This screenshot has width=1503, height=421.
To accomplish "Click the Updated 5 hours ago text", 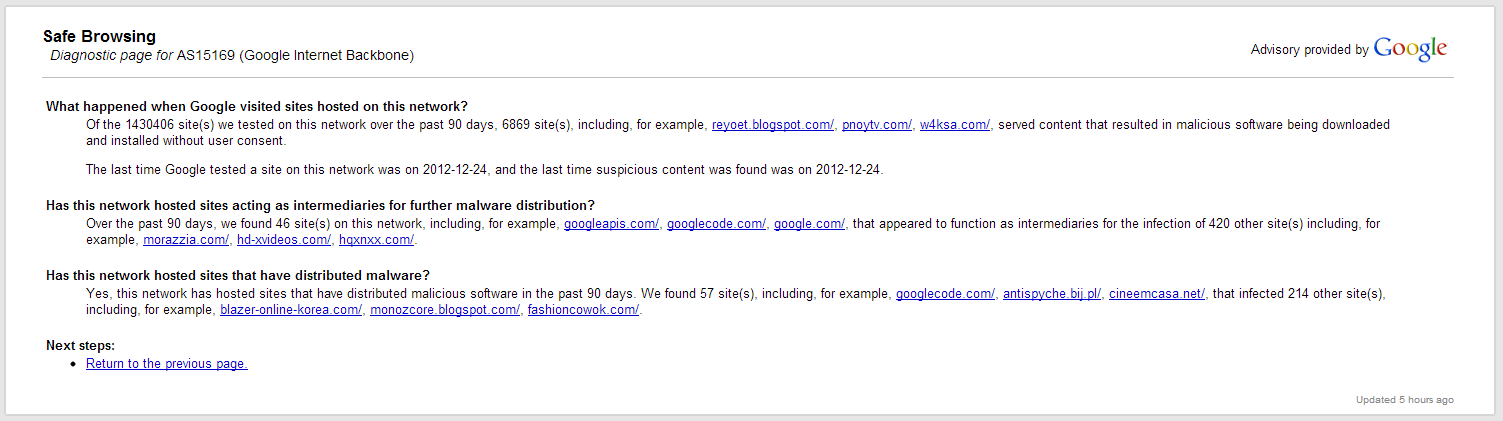I will click(x=1405, y=400).
